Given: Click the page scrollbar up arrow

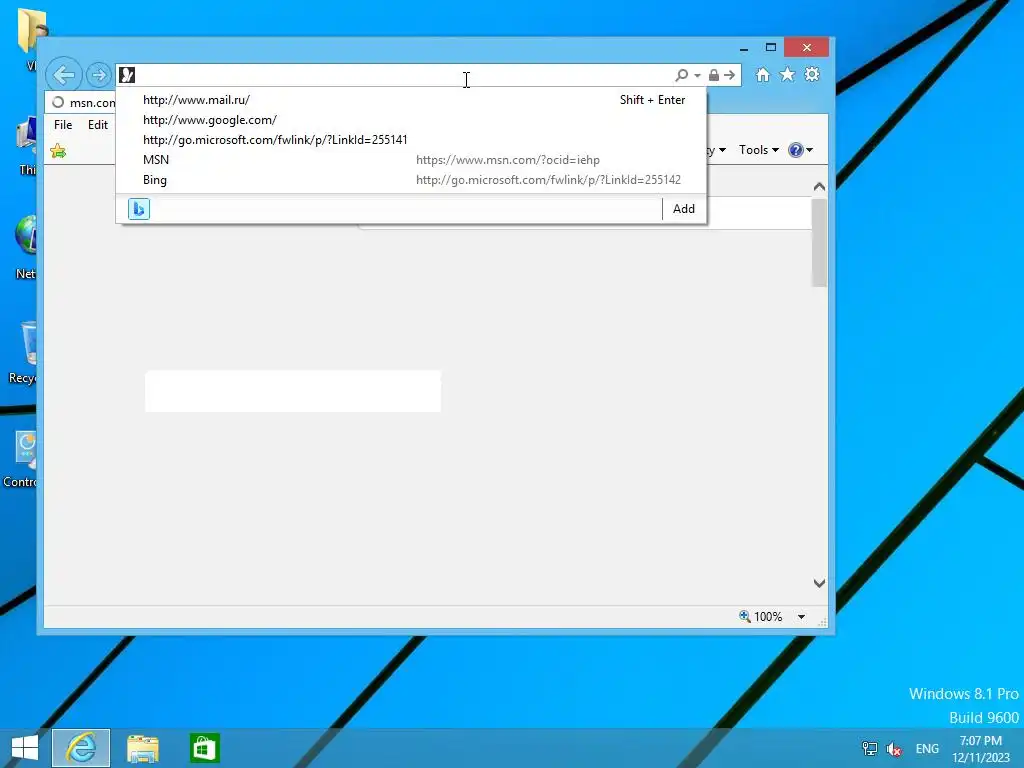Looking at the screenshot, I should coord(819,187).
